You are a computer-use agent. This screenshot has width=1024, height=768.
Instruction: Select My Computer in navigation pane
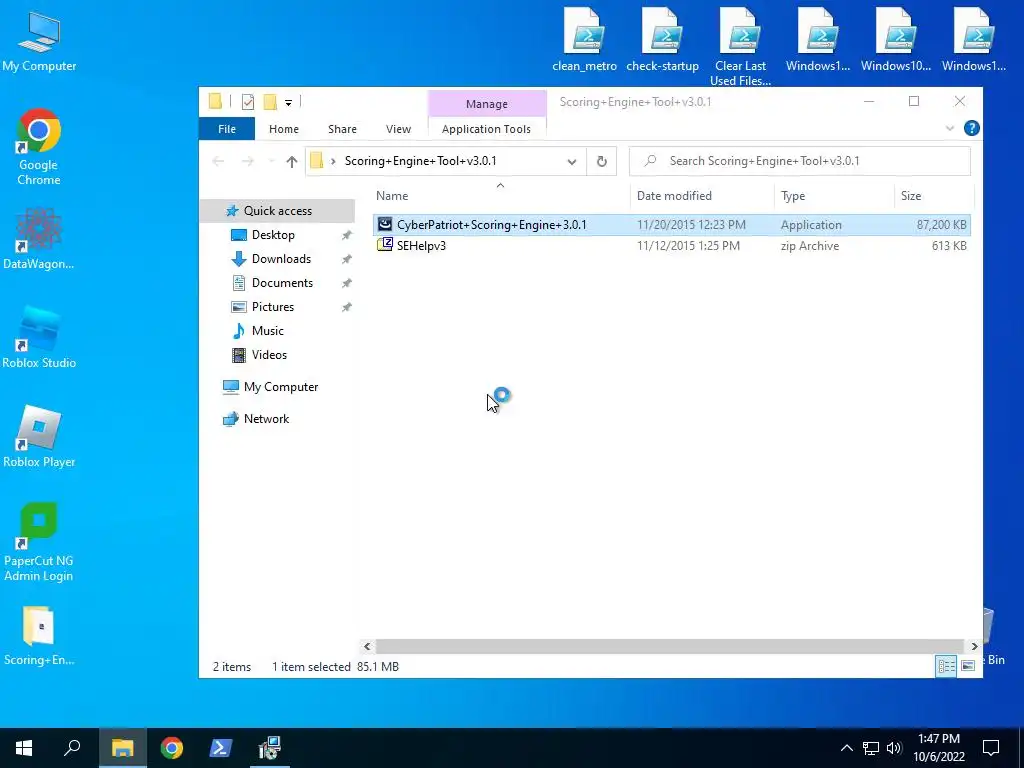point(280,387)
